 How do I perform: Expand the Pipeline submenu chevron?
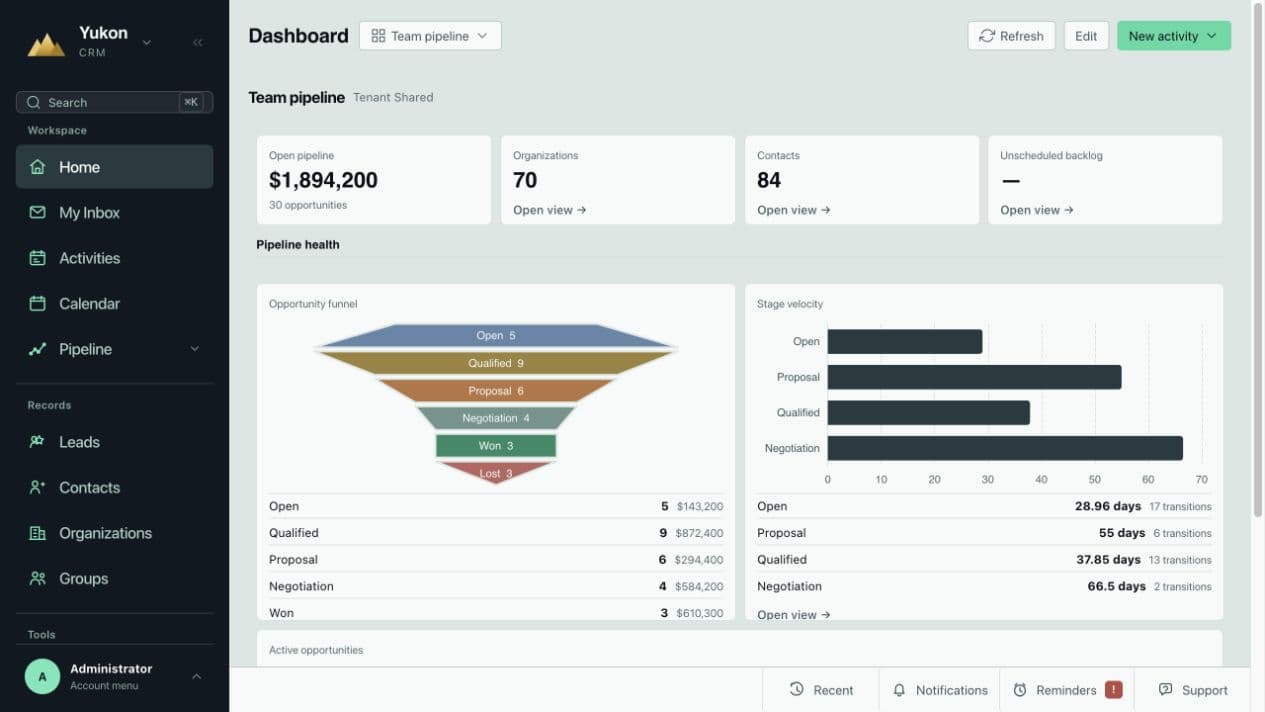pyautogui.click(x=195, y=349)
